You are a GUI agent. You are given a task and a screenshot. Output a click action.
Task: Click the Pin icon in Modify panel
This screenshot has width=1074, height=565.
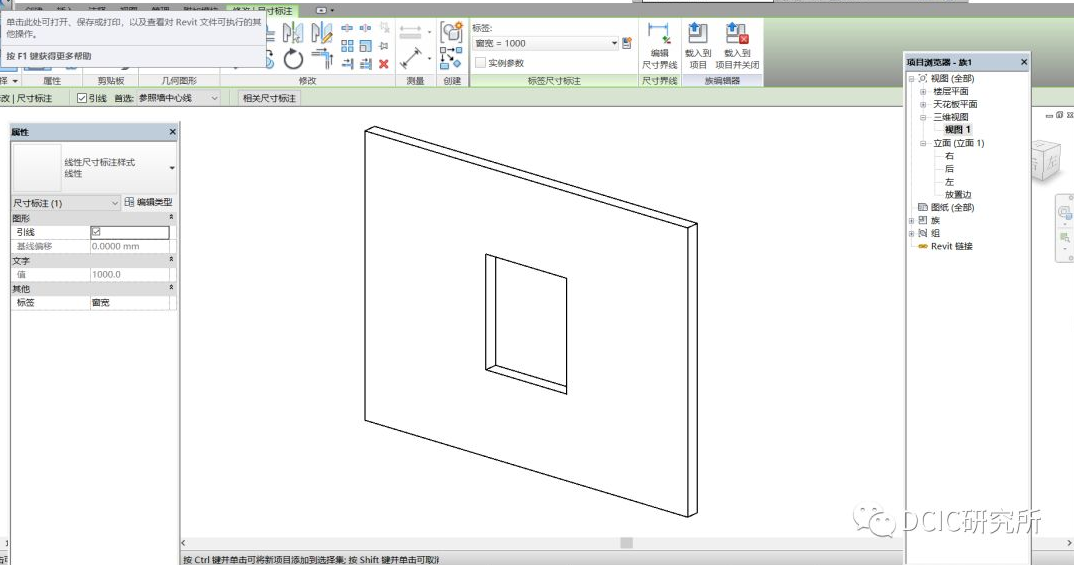384,46
